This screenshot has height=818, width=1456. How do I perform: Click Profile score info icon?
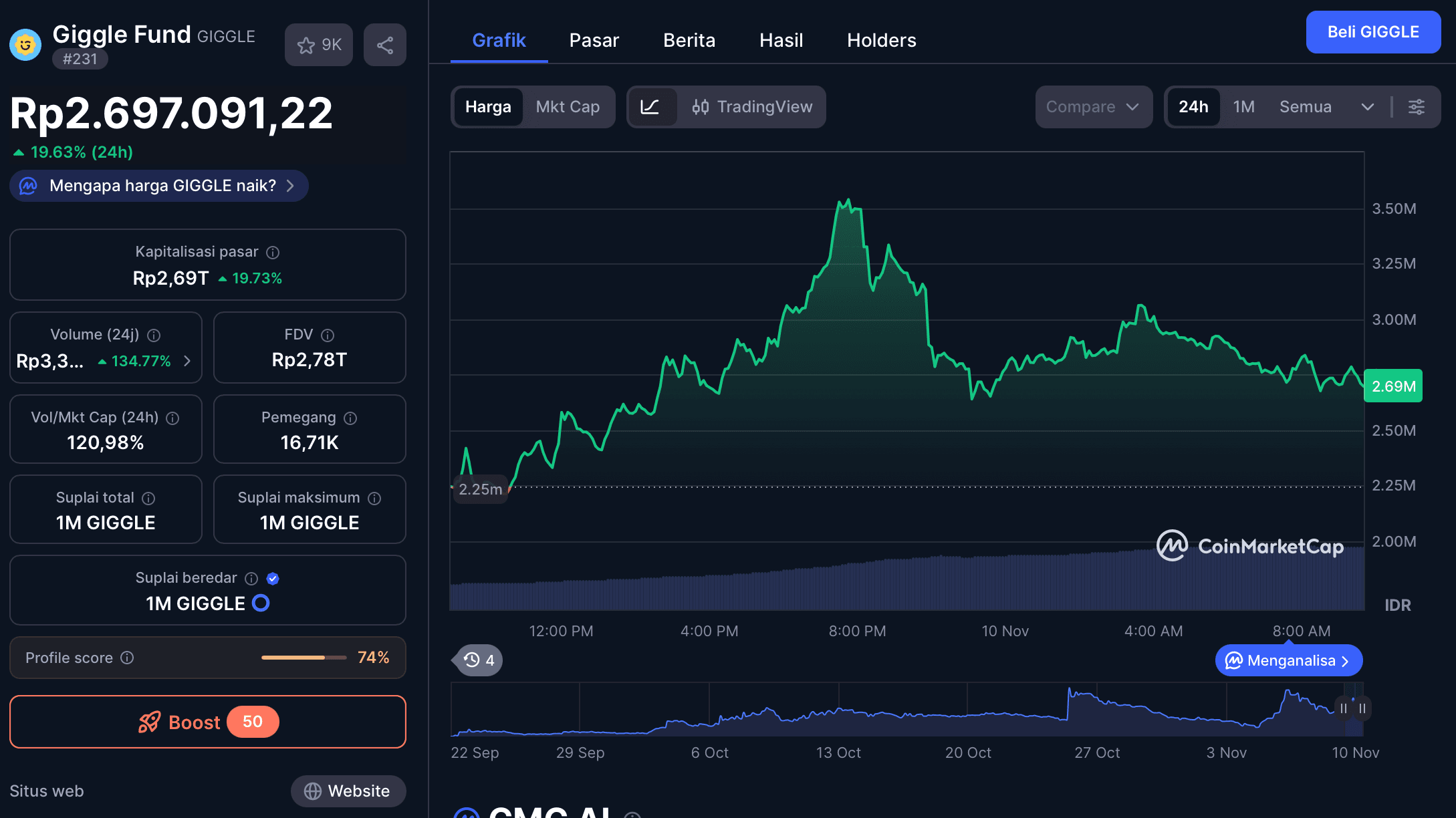pos(127,658)
